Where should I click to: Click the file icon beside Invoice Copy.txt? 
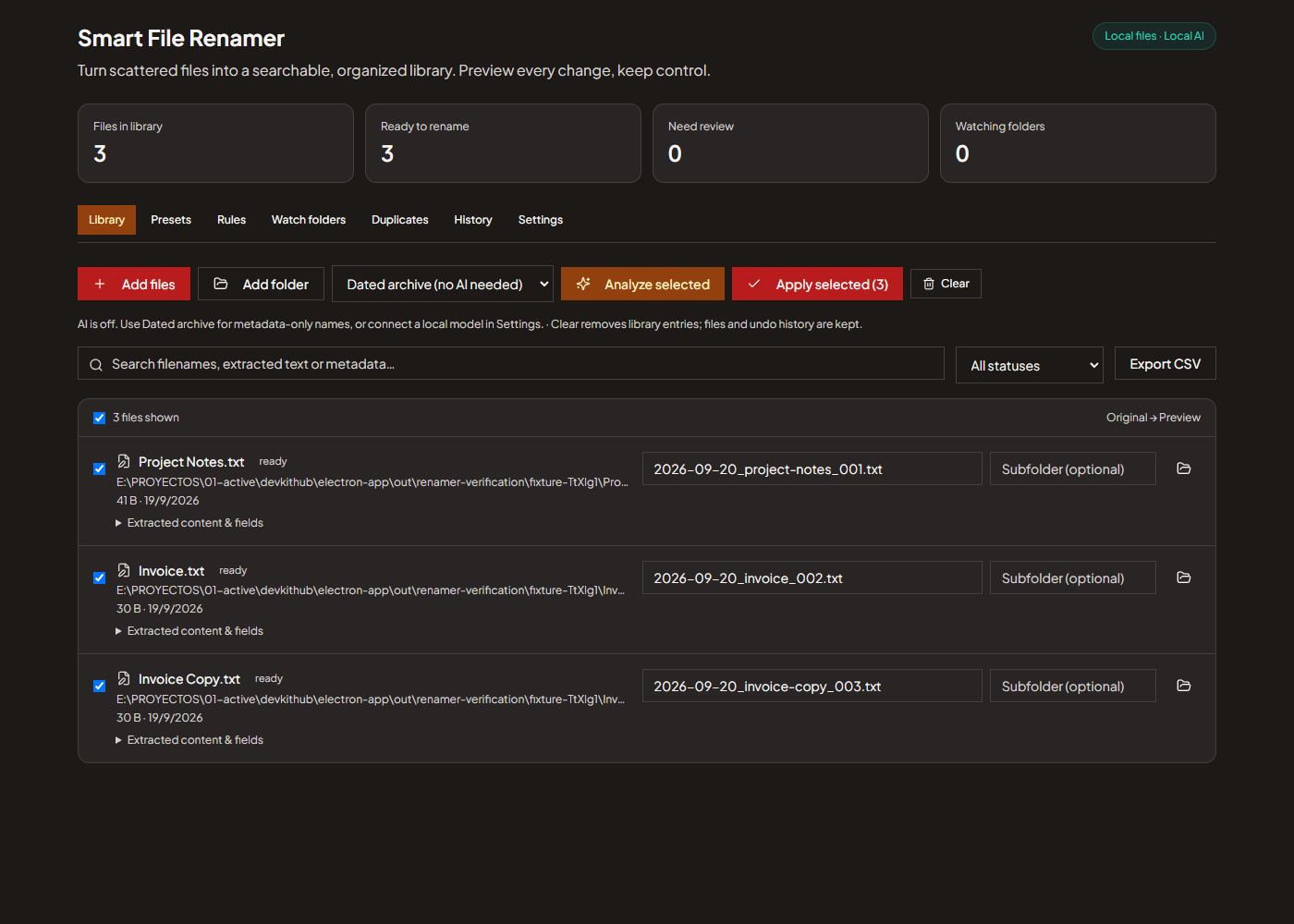(x=124, y=678)
